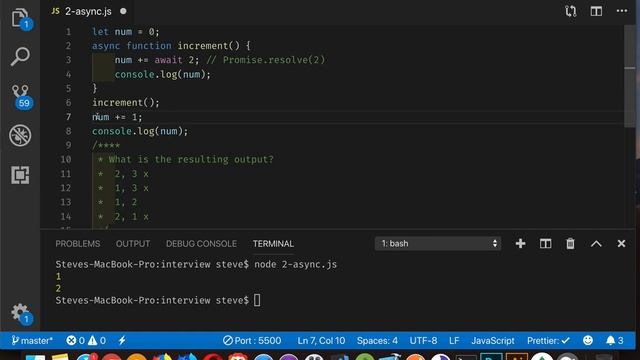Open notifications bell with 3 alerts
Viewport: 640px width, 360px height.
614,340
